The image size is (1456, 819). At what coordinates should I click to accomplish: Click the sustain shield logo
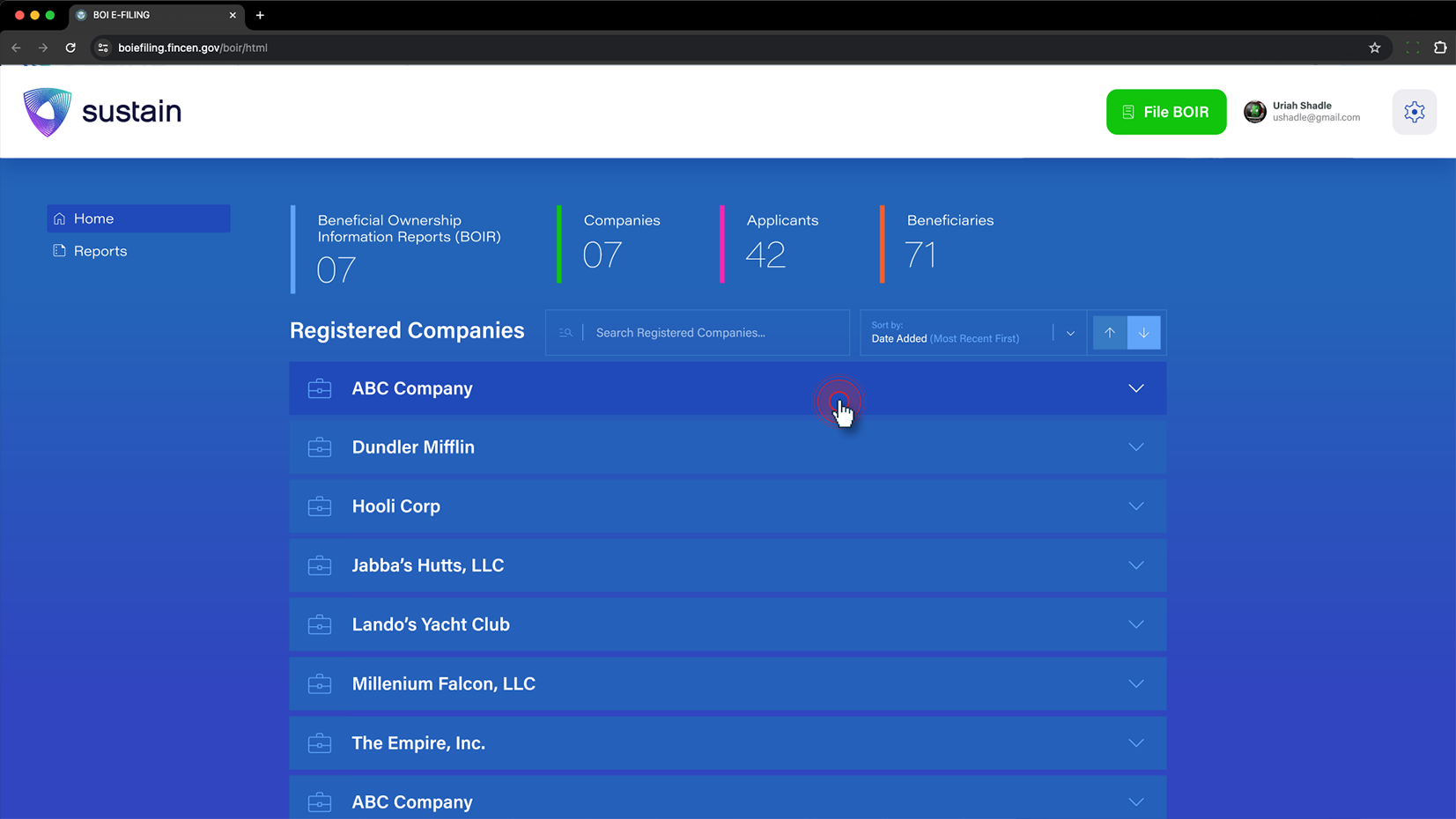(47, 112)
